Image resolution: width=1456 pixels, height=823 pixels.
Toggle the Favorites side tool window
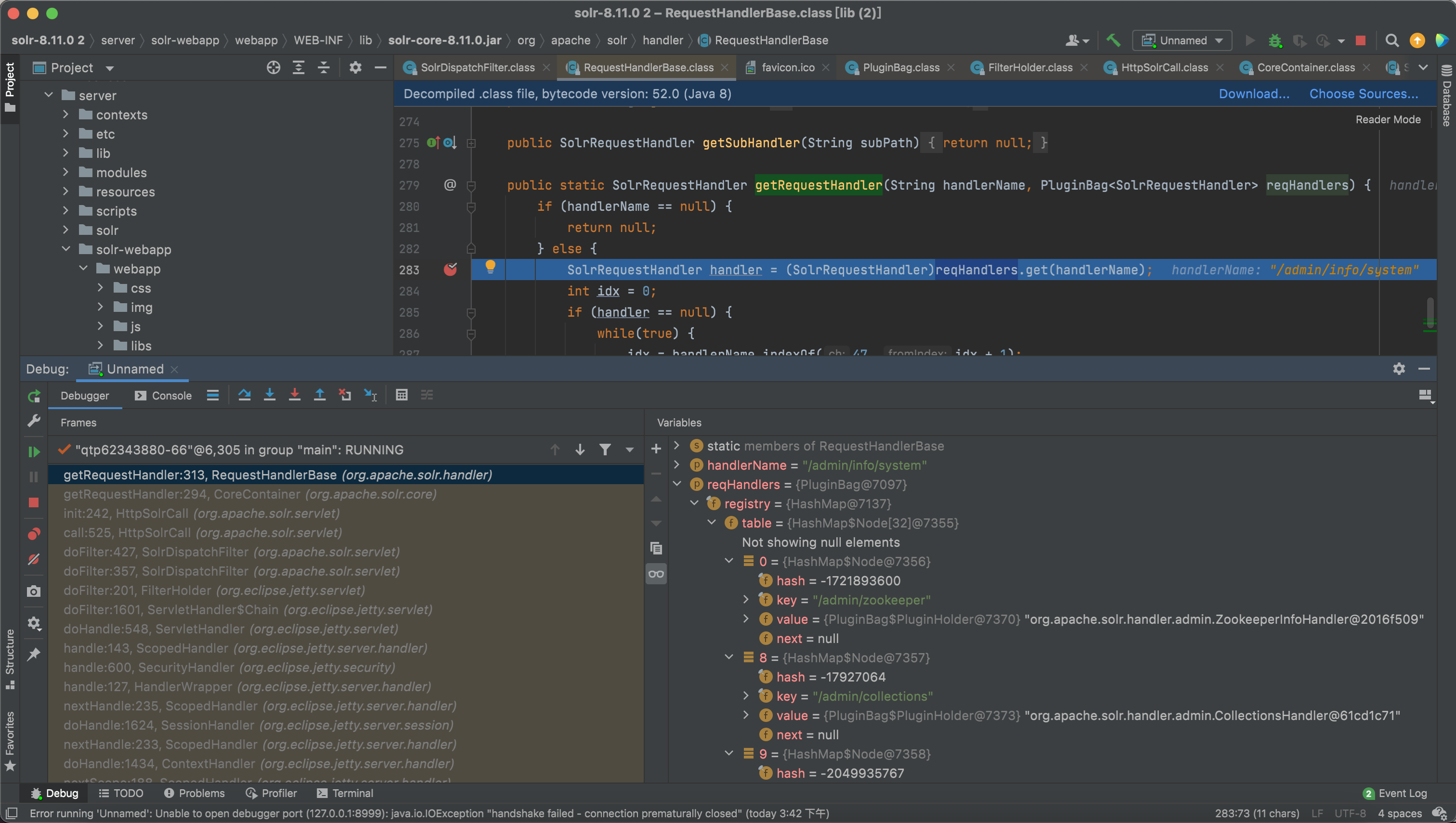point(10,741)
